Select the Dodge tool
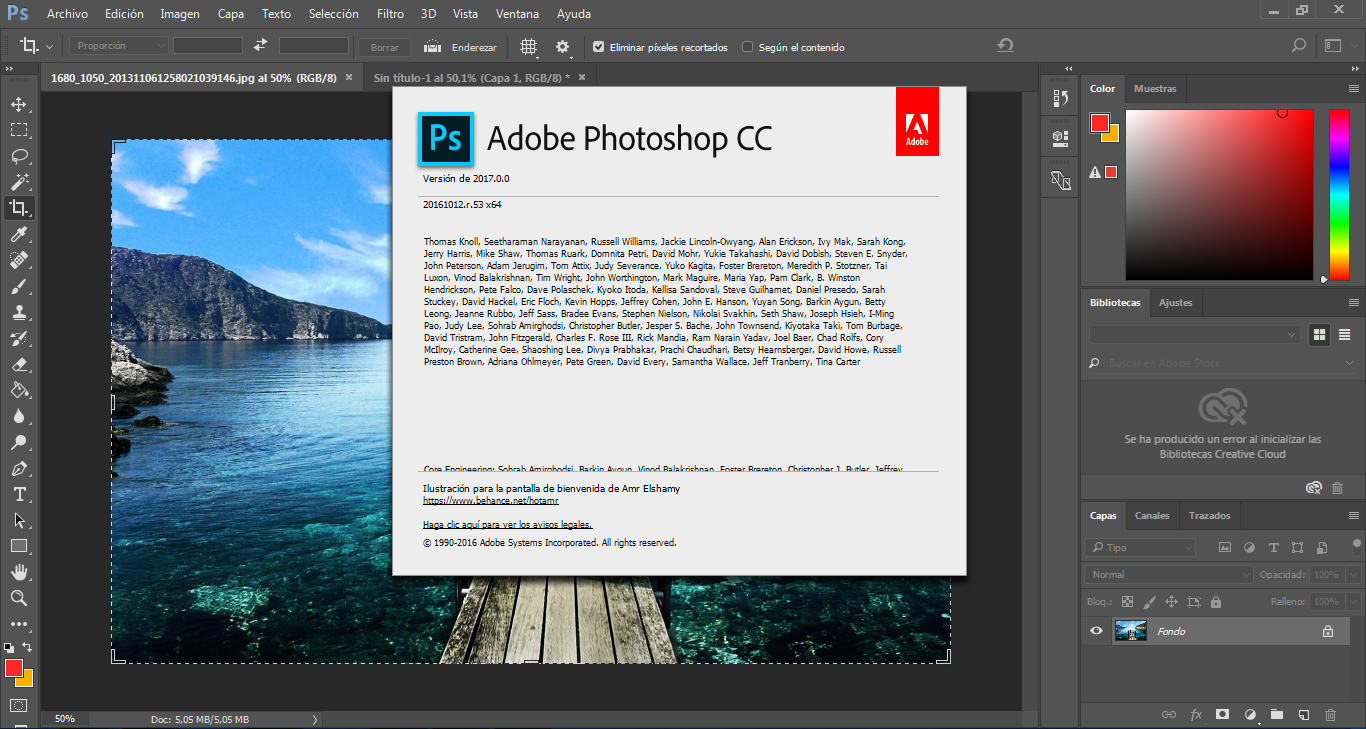The width and height of the screenshot is (1366, 729). tap(18, 442)
